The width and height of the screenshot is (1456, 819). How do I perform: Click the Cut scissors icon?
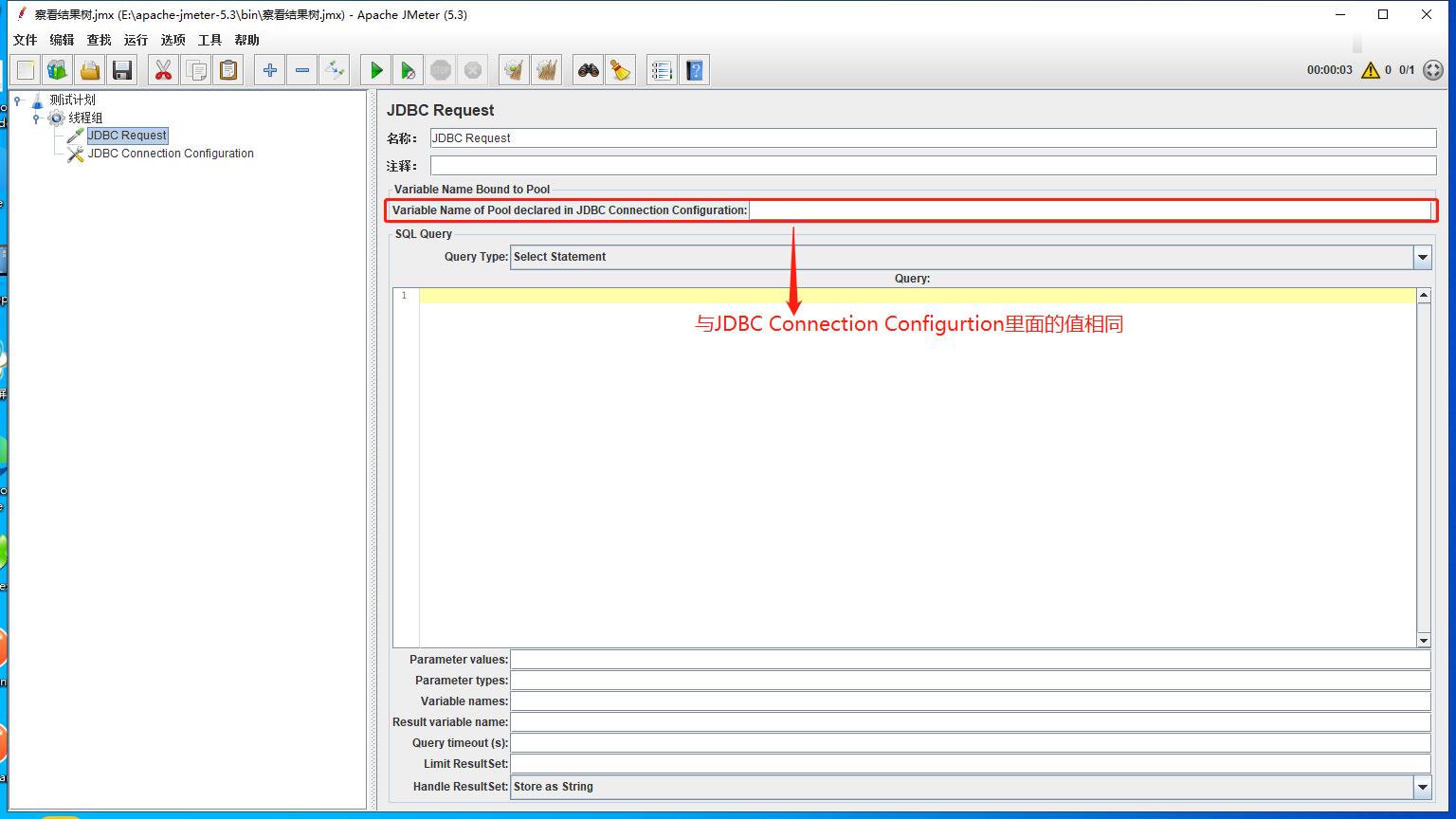pos(164,70)
